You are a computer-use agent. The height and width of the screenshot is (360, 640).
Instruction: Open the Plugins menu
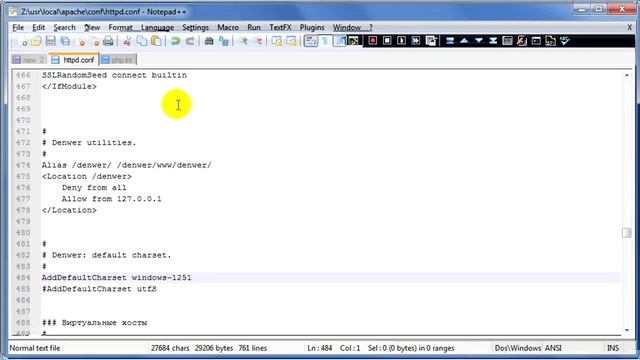point(312,27)
